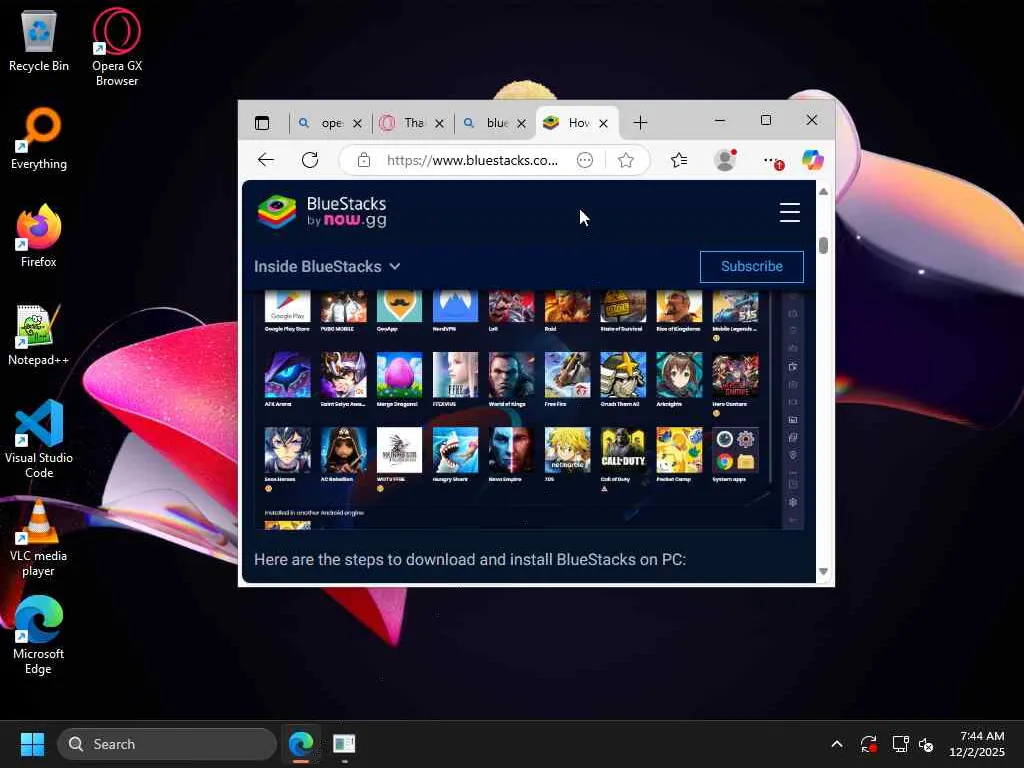Open the address bar more-options bubble icon
This screenshot has height=768, width=1024.
[x=585, y=160]
